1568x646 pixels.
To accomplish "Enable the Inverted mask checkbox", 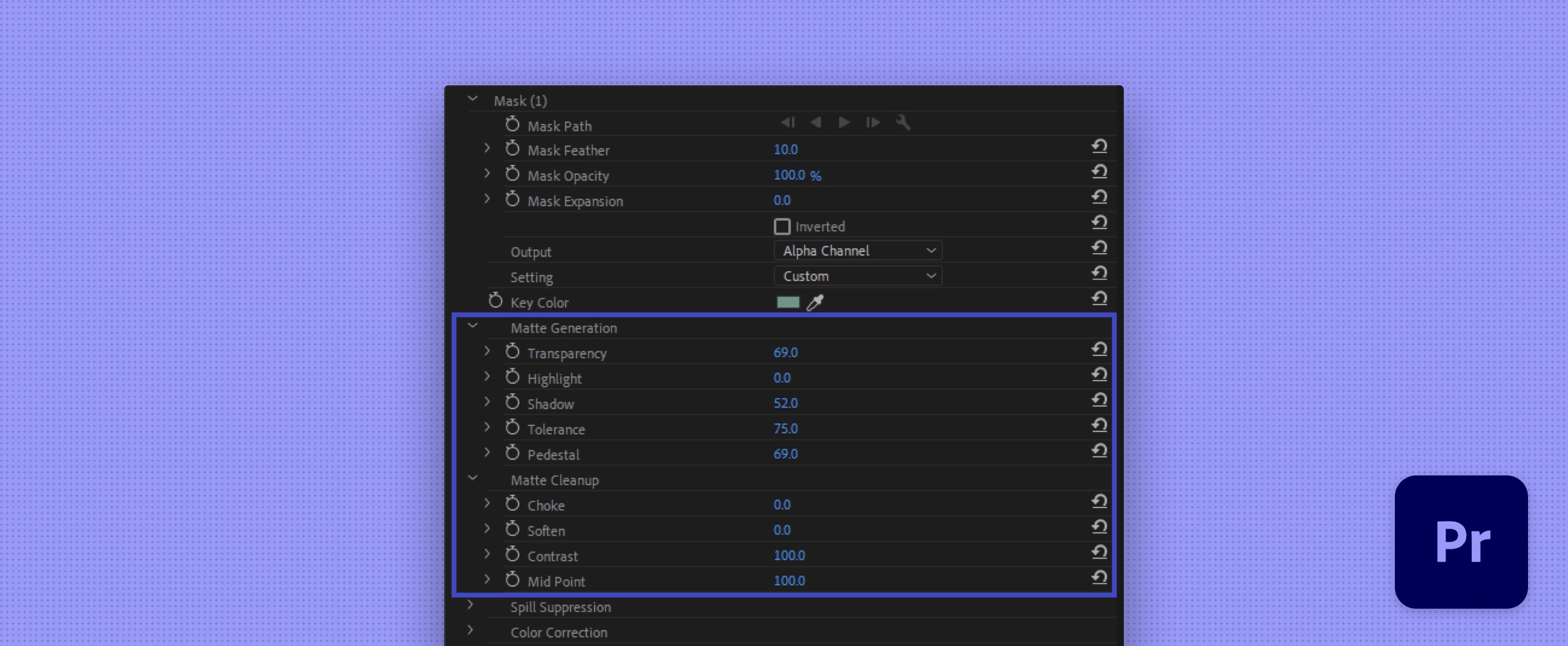I will tap(781, 227).
